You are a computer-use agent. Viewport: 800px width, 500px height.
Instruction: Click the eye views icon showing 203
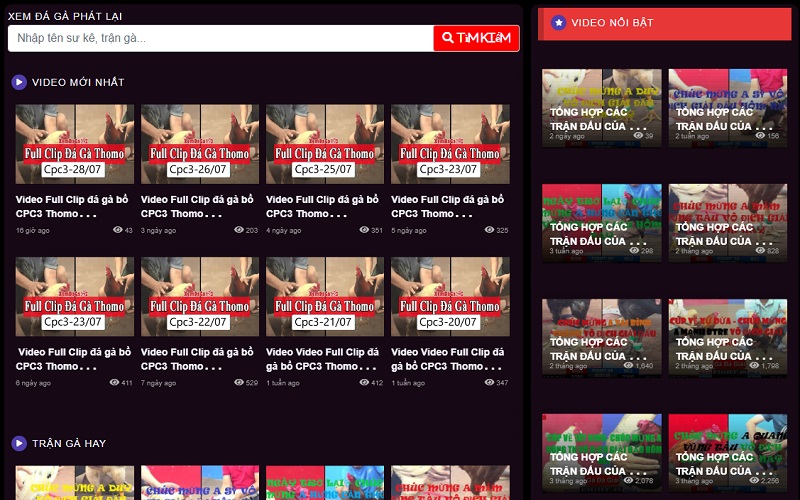(x=239, y=230)
